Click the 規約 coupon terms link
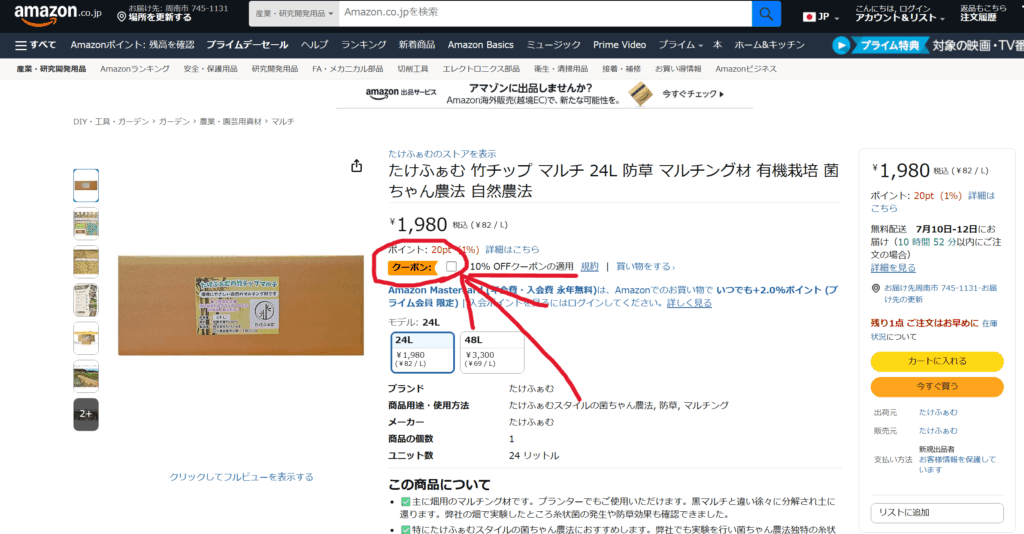This screenshot has height=534, width=1024. point(590,266)
